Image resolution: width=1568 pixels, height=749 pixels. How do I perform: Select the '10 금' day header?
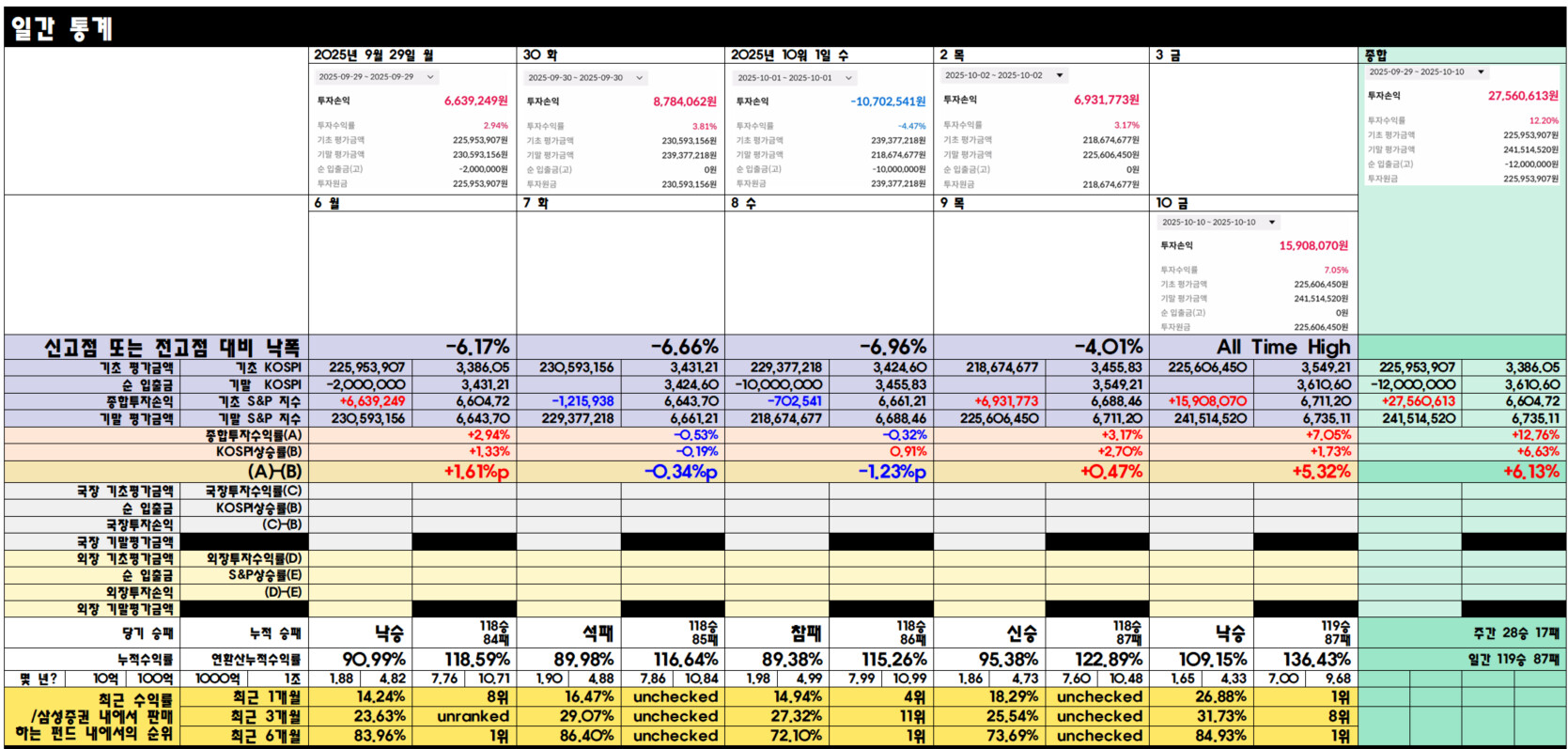(1172, 203)
